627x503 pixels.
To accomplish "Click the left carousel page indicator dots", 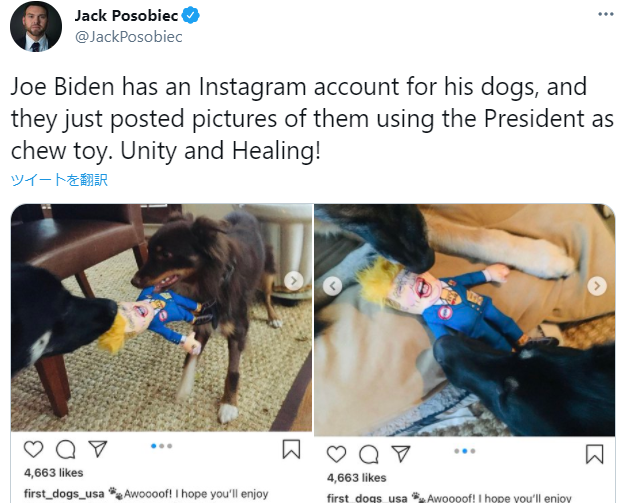I will (162, 446).
